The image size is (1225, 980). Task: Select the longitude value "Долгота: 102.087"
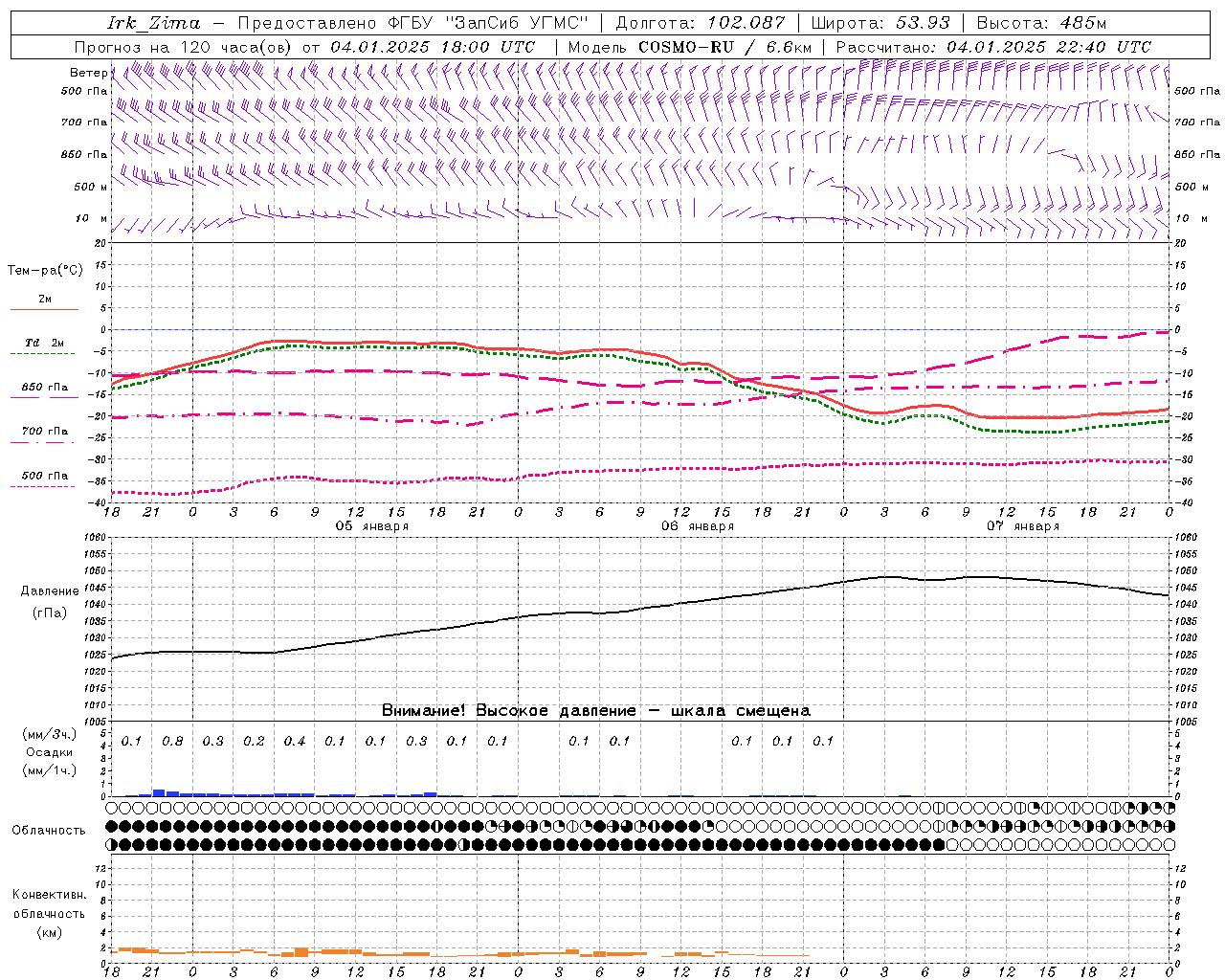[x=701, y=23]
